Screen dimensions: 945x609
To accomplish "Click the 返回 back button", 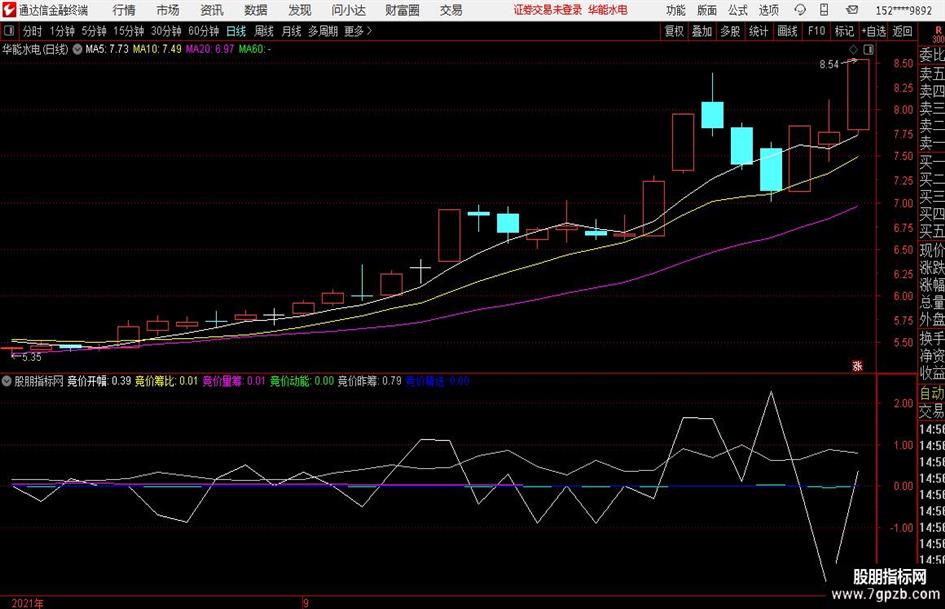I will pyautogui.click(x=902, y=31).
